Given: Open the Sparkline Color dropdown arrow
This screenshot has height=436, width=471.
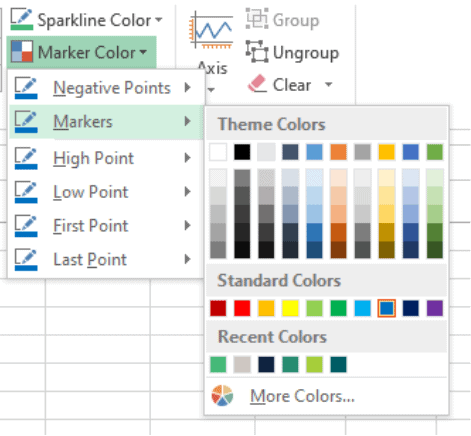Looking at the screenshot, I should [x=159, y=19].
